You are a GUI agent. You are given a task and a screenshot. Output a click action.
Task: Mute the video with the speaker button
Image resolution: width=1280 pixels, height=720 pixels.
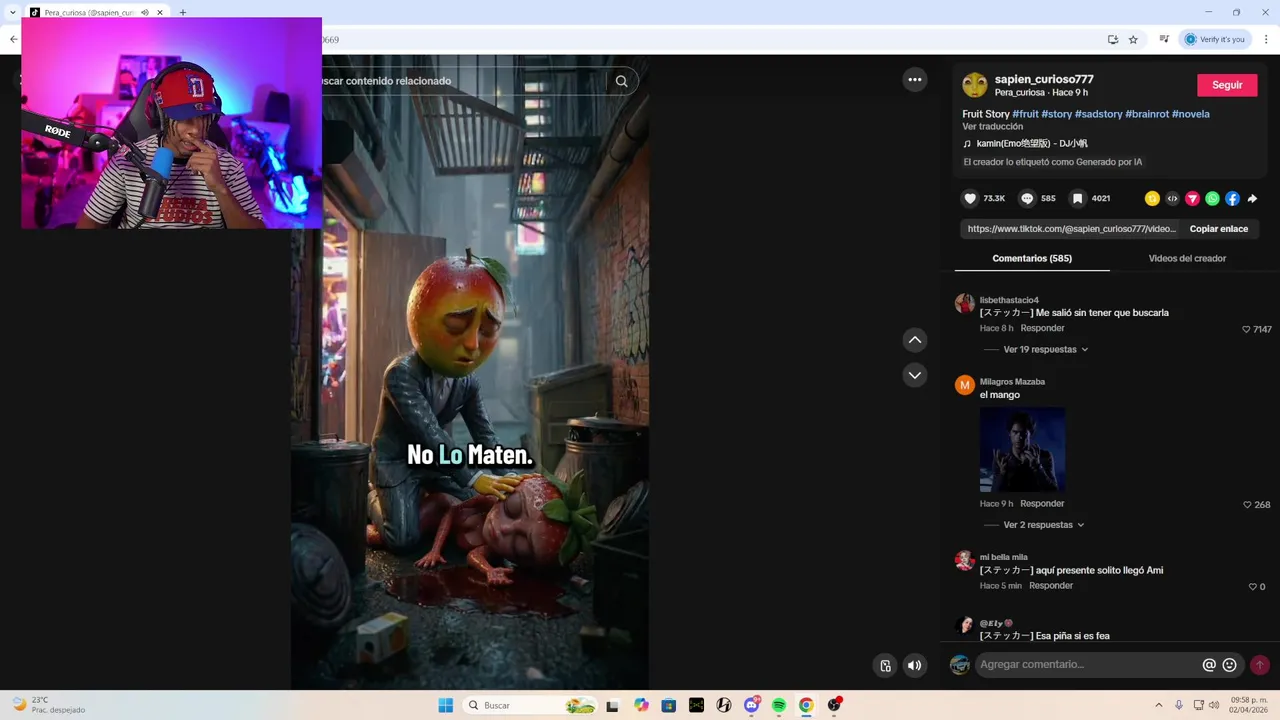[914, 665]
